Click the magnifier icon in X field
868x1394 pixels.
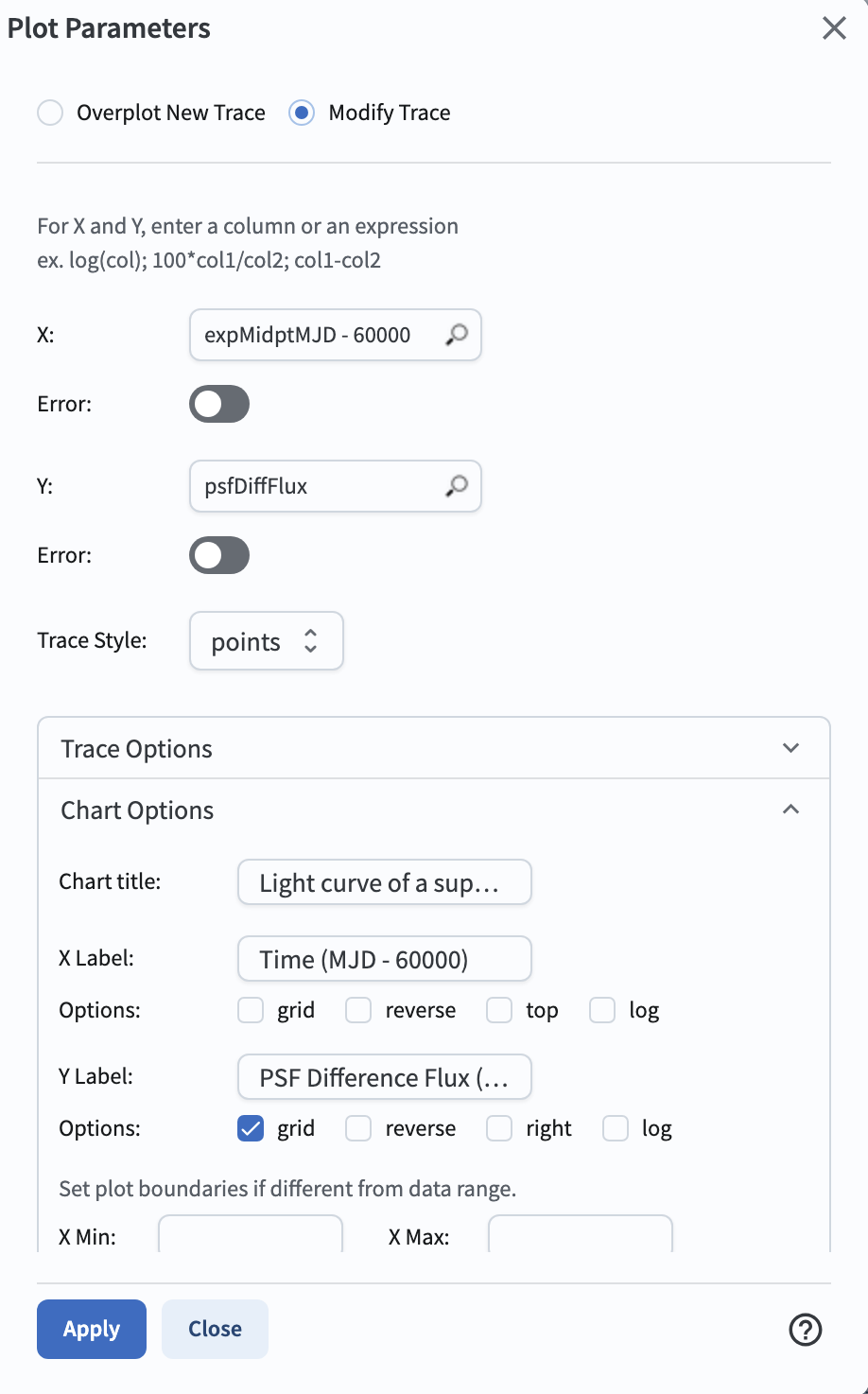coord(457,335)
